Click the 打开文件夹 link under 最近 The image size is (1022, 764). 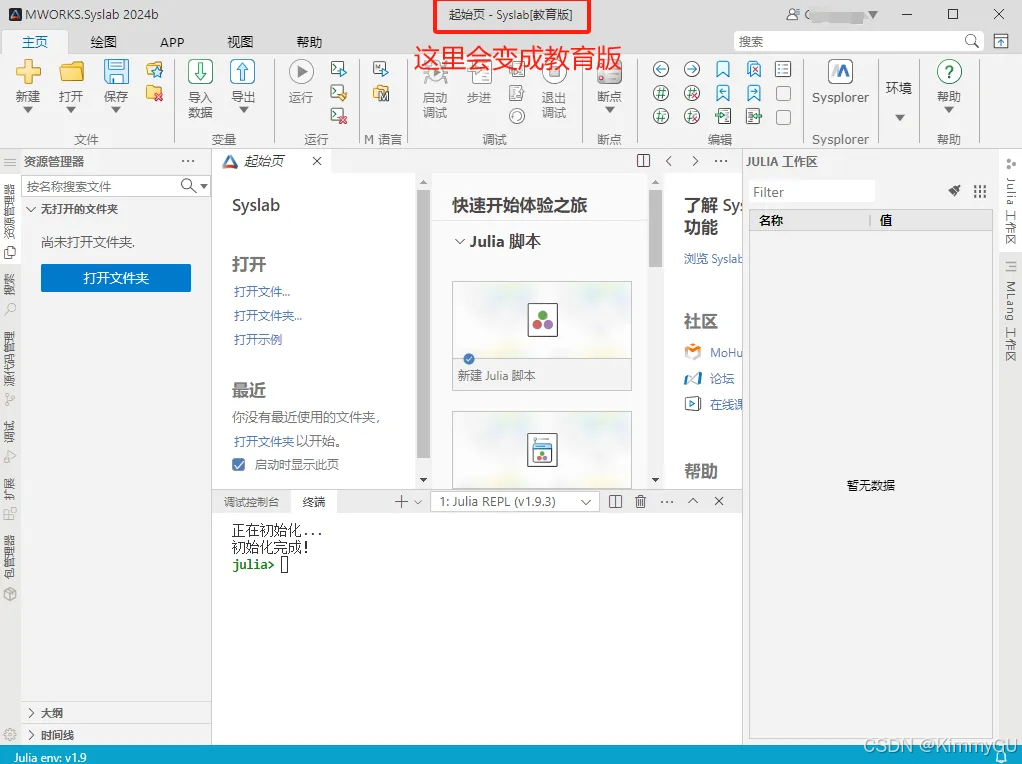(264, 441)
